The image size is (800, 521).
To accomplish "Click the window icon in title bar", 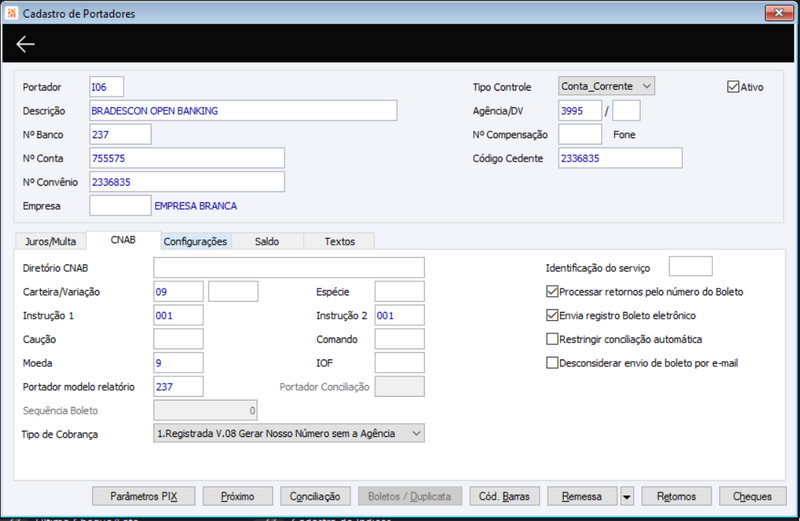I will pyautogui.click(x=12, y=14).
